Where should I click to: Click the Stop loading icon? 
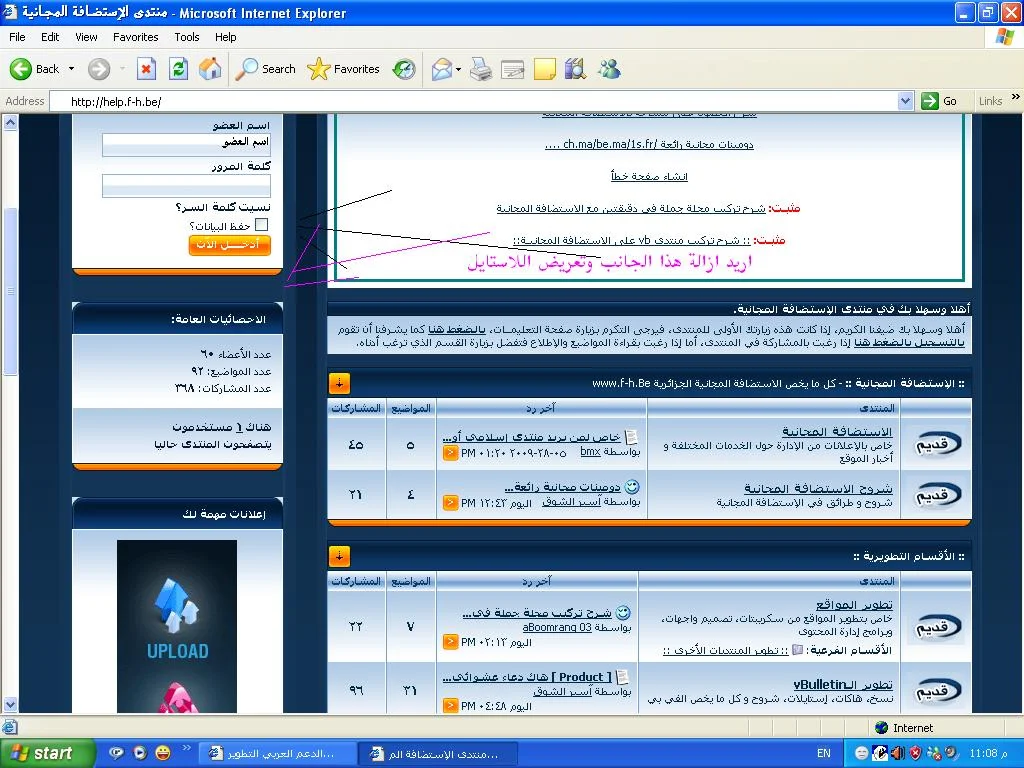[146, 69]
